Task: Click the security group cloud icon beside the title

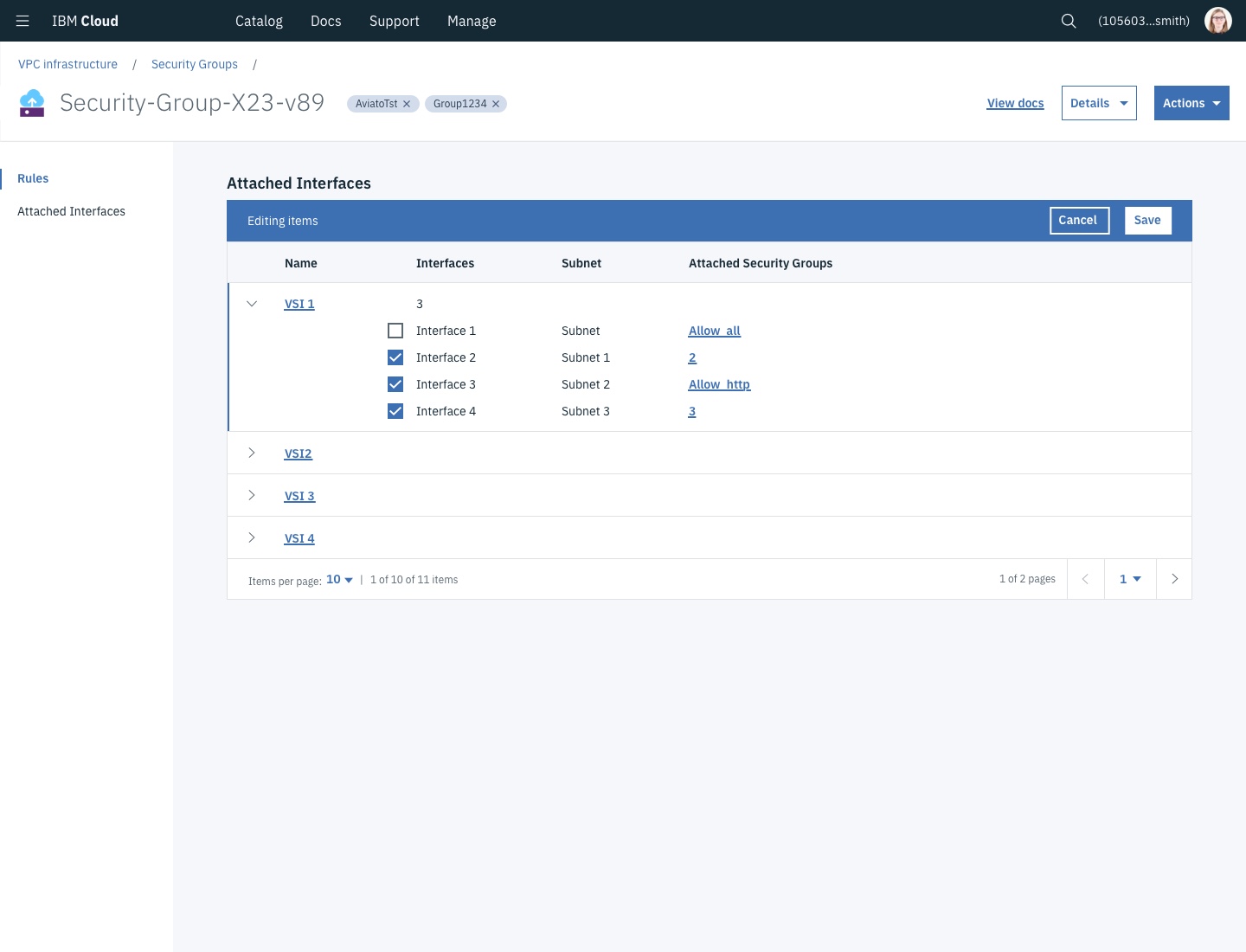Action: click(32, 102)
